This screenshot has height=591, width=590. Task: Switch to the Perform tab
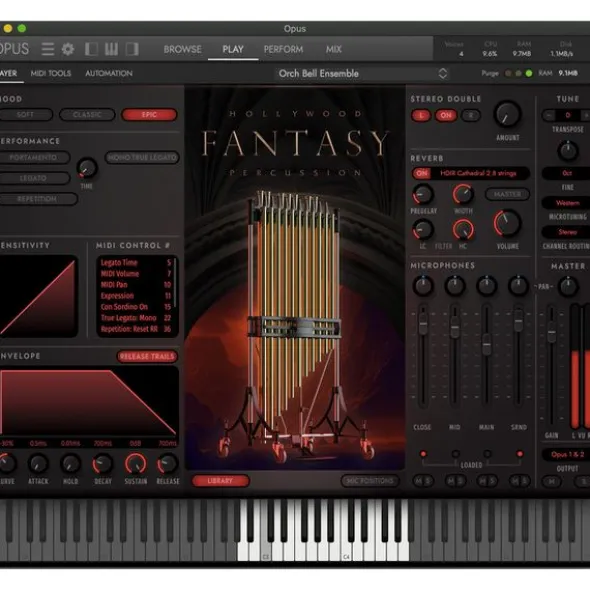coord(283,49)
